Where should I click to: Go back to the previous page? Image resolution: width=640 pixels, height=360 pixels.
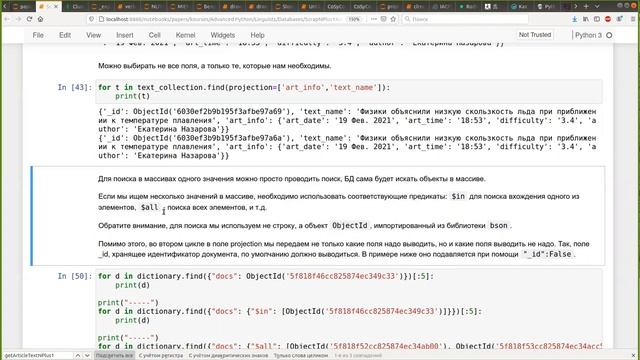click(7, 19)
